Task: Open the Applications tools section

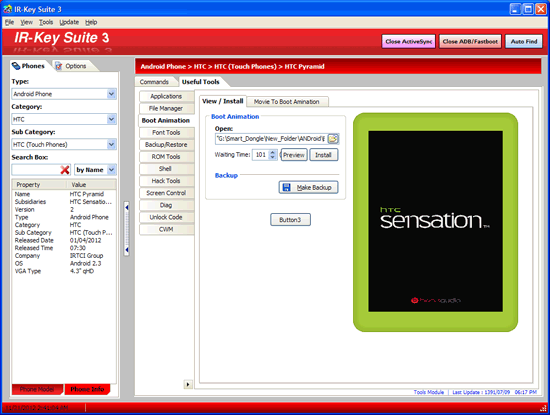Action: [166, 96]
